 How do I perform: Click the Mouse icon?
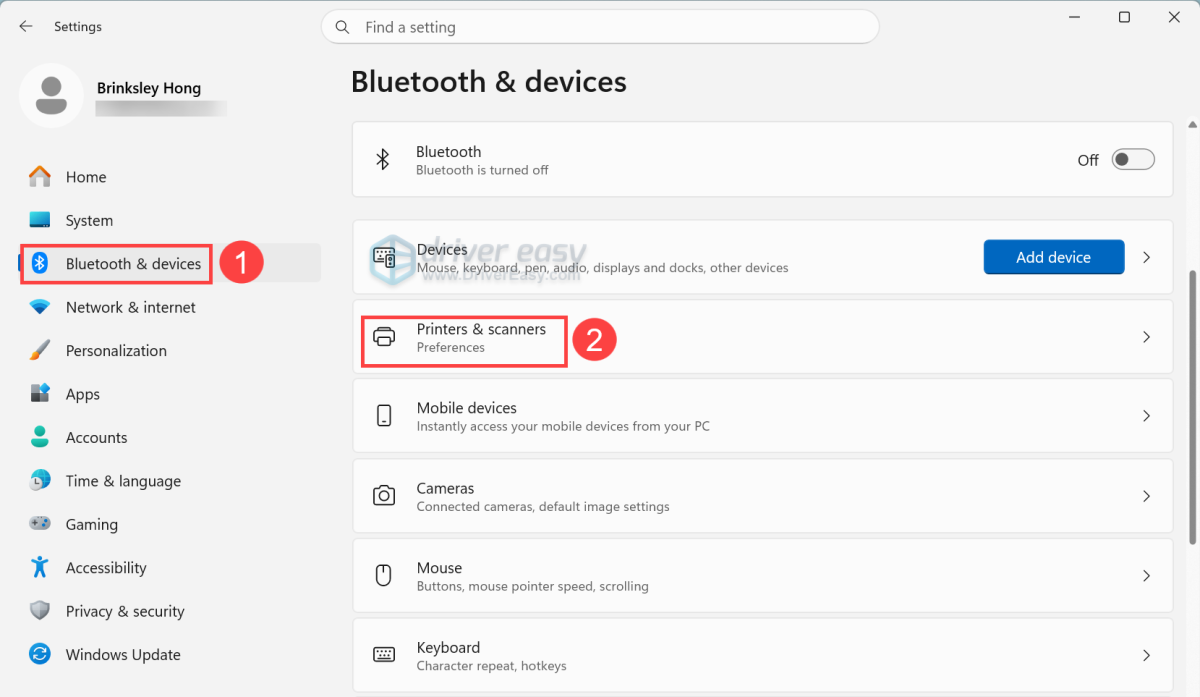click(383, 576)
